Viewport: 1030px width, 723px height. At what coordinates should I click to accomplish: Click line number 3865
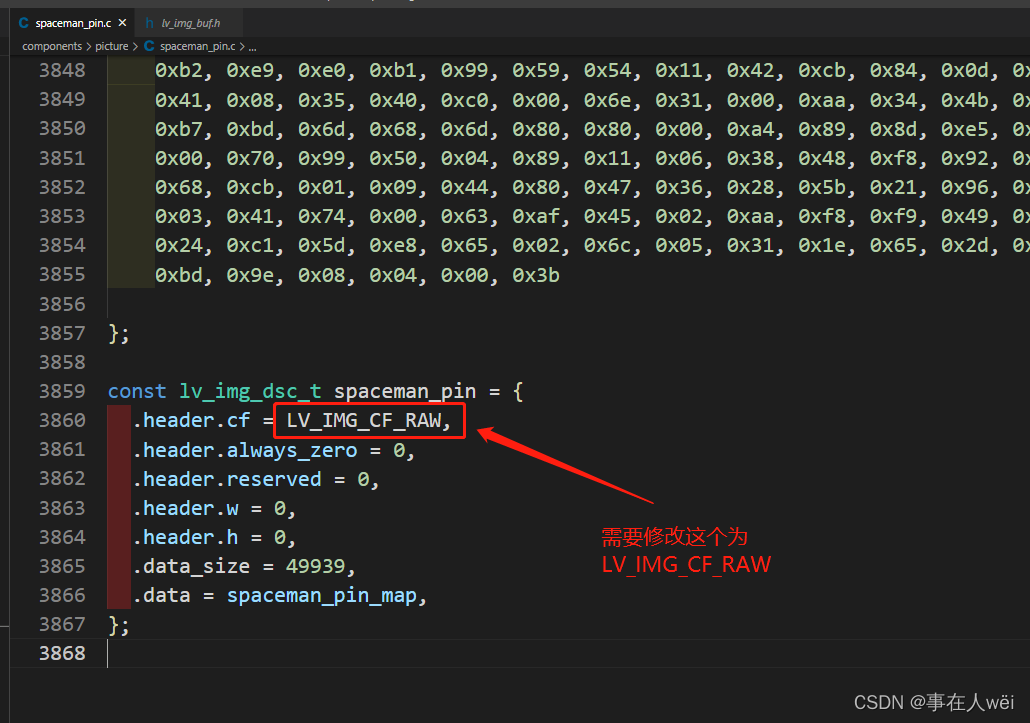point(62,565)
